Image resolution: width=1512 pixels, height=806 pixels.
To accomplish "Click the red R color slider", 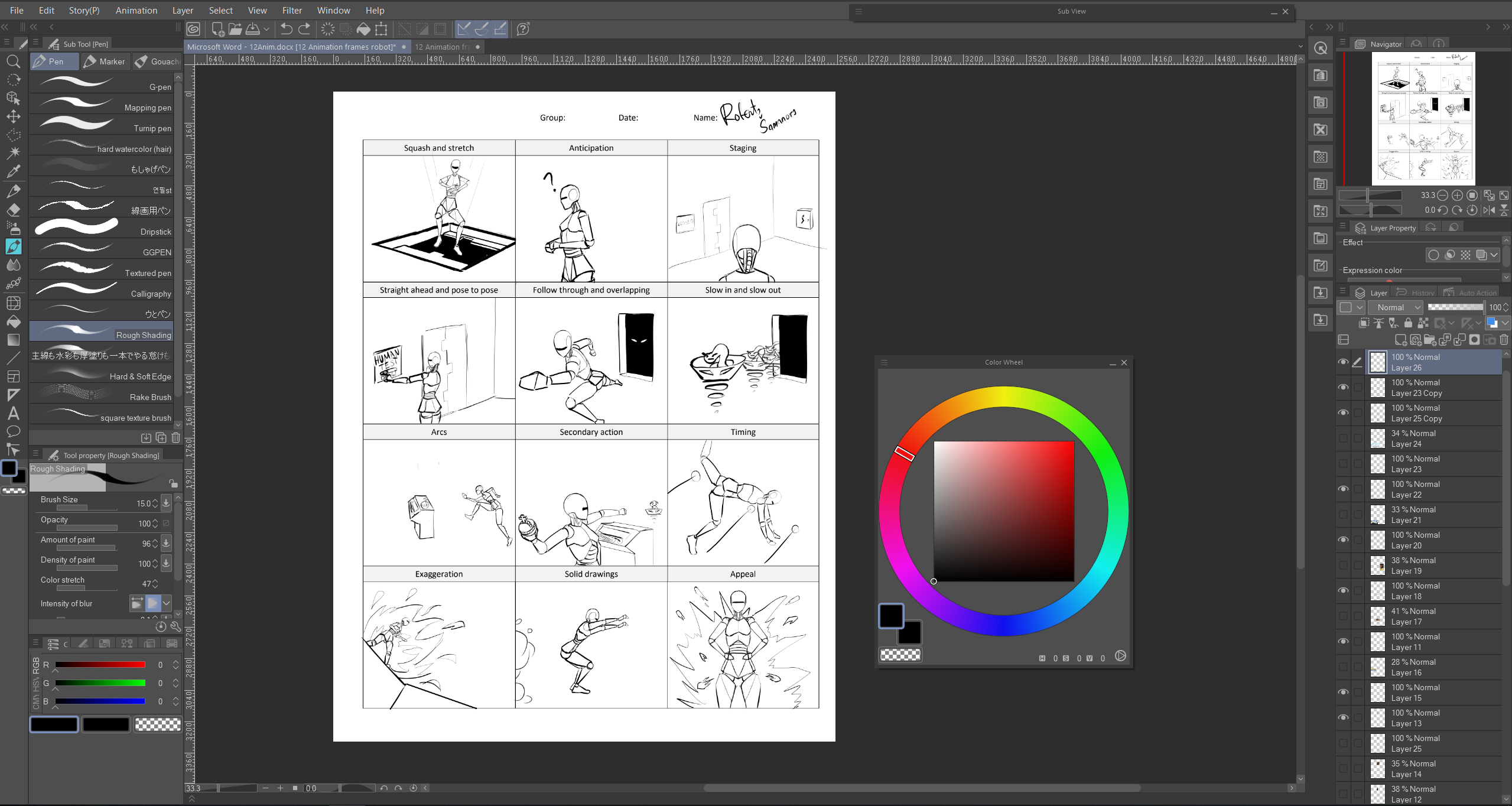I will coord(100,665).
